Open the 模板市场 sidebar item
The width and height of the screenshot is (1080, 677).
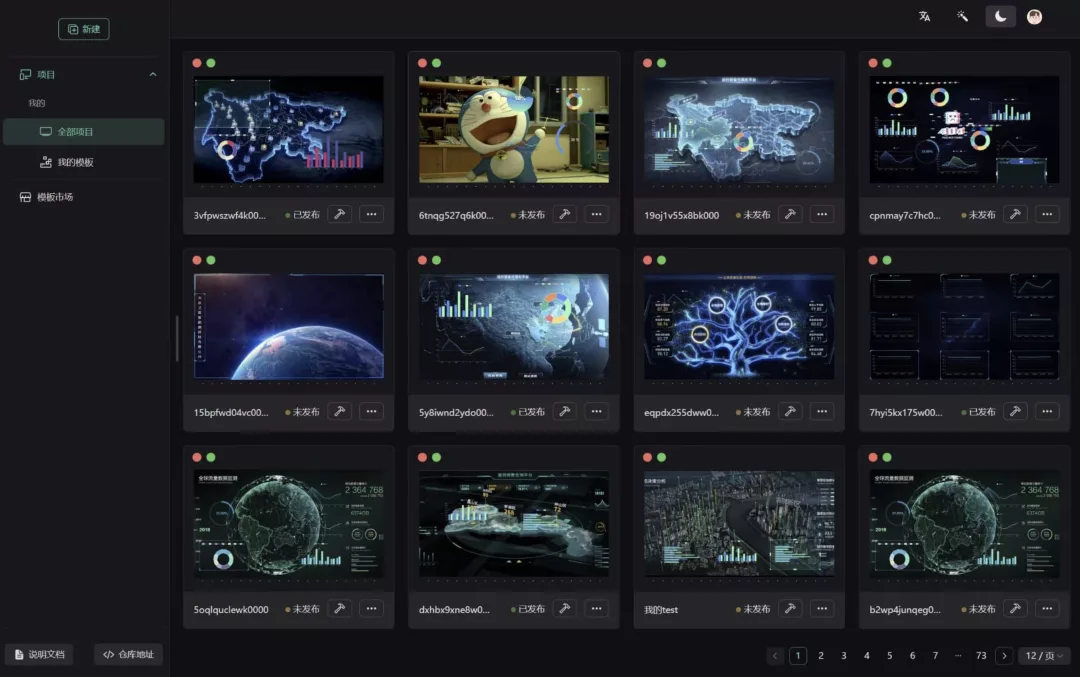[x=54, y=197]
